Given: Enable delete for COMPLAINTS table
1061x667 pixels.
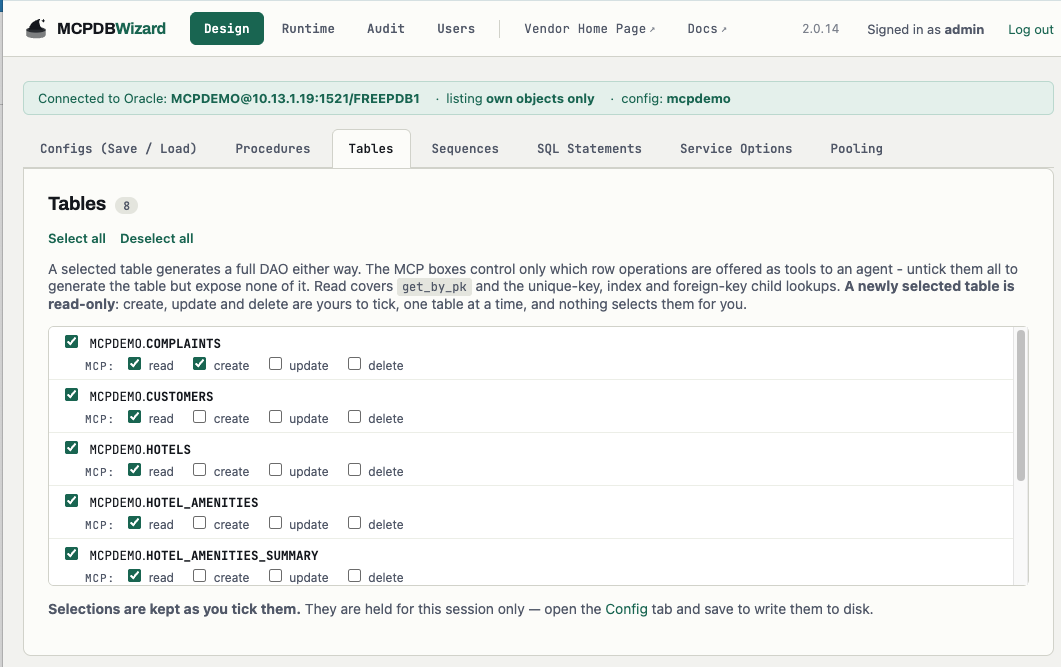Looking at the screenshot, I should tap(355, 364).
